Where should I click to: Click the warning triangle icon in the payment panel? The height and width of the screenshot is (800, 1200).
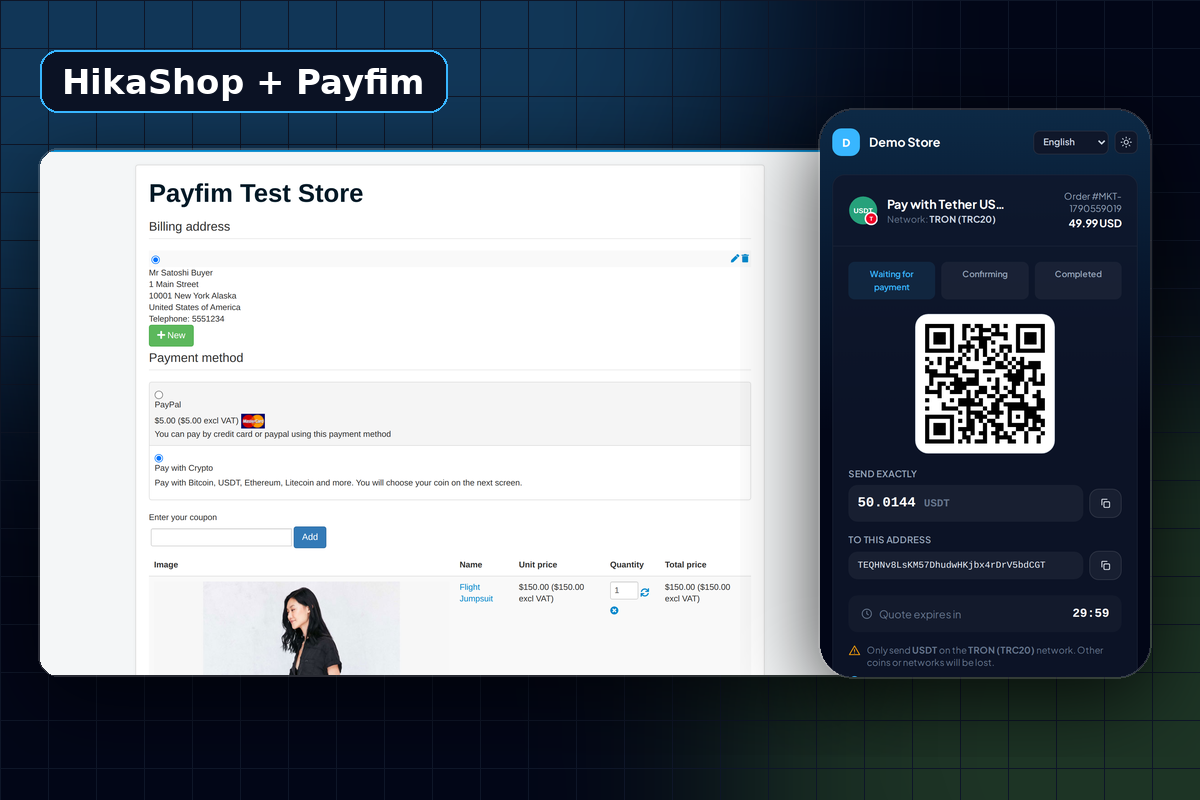point(854,650)
